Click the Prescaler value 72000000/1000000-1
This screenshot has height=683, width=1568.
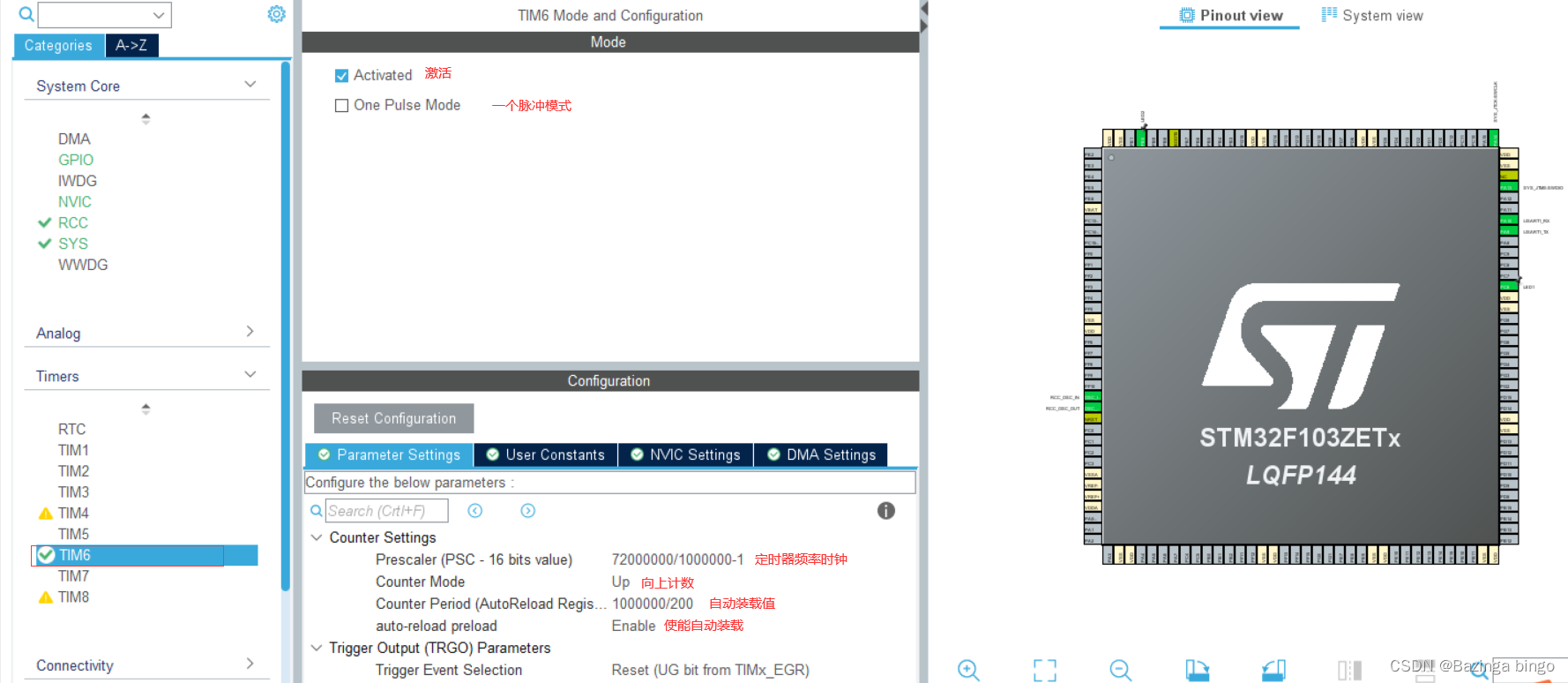(677, 559)
